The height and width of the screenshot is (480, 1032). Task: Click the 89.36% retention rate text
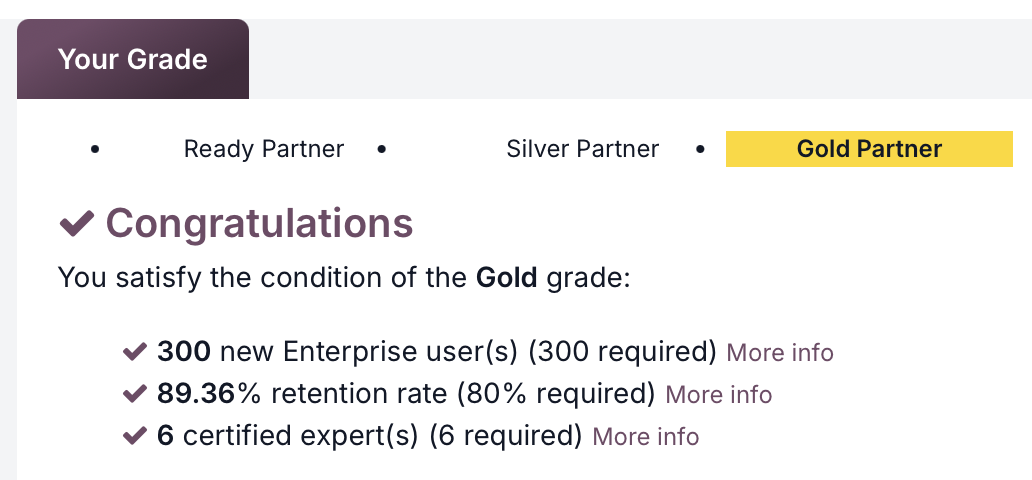405,394
